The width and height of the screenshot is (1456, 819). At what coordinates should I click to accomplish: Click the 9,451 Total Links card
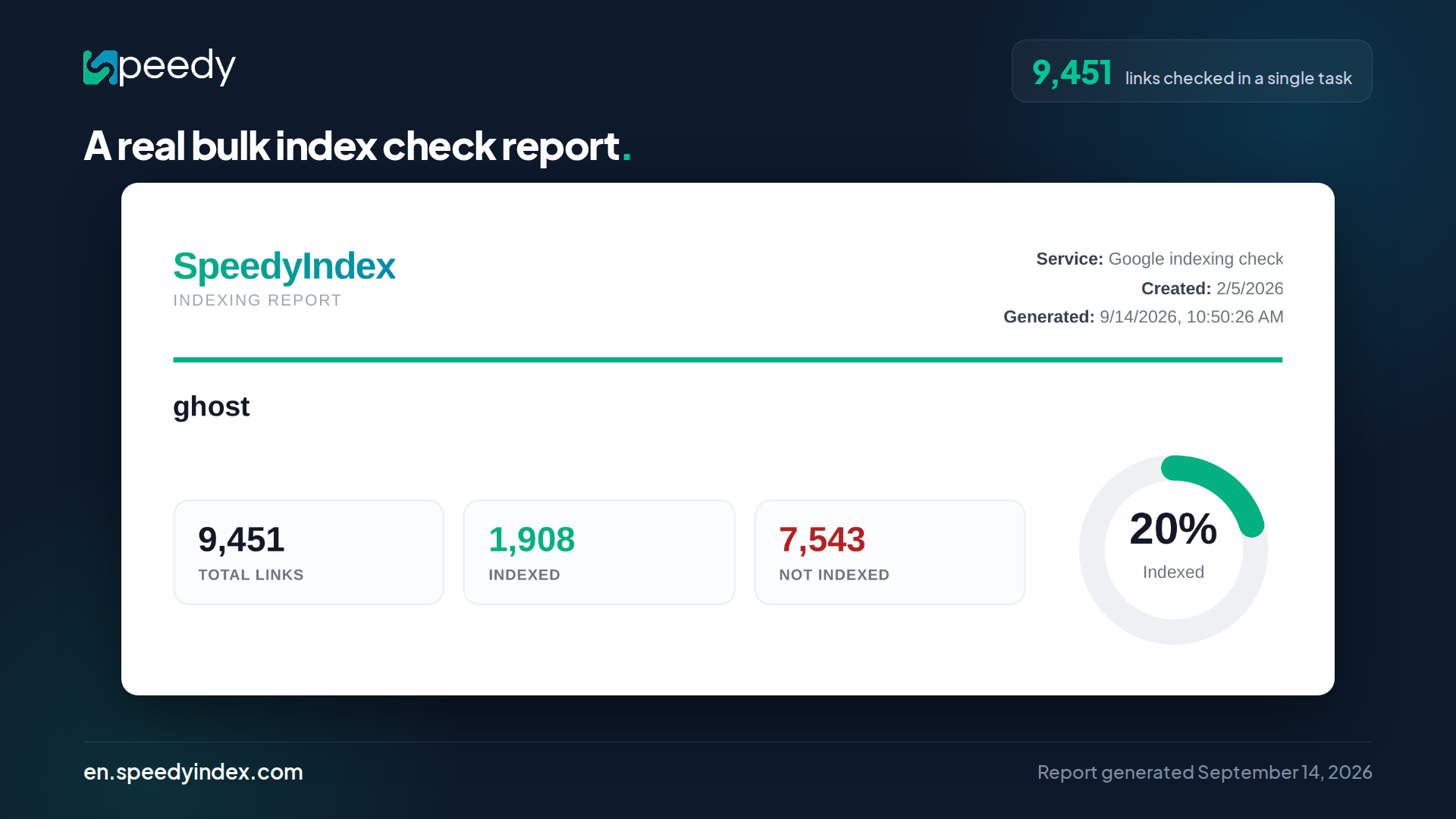pyautogui.click(x=309, y=552)
